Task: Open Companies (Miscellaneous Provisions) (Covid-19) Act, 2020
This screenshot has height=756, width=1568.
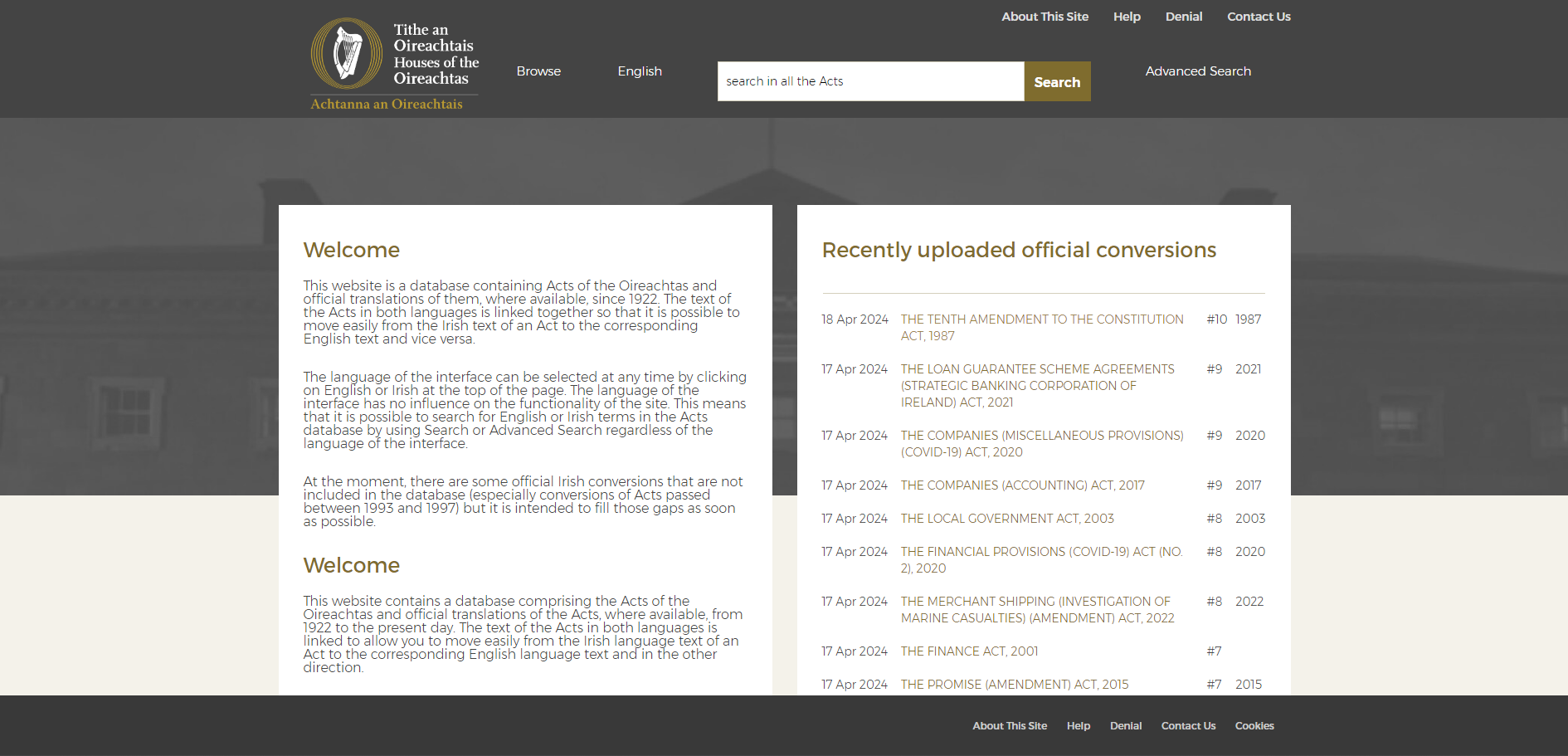Action: point(1041,443)
